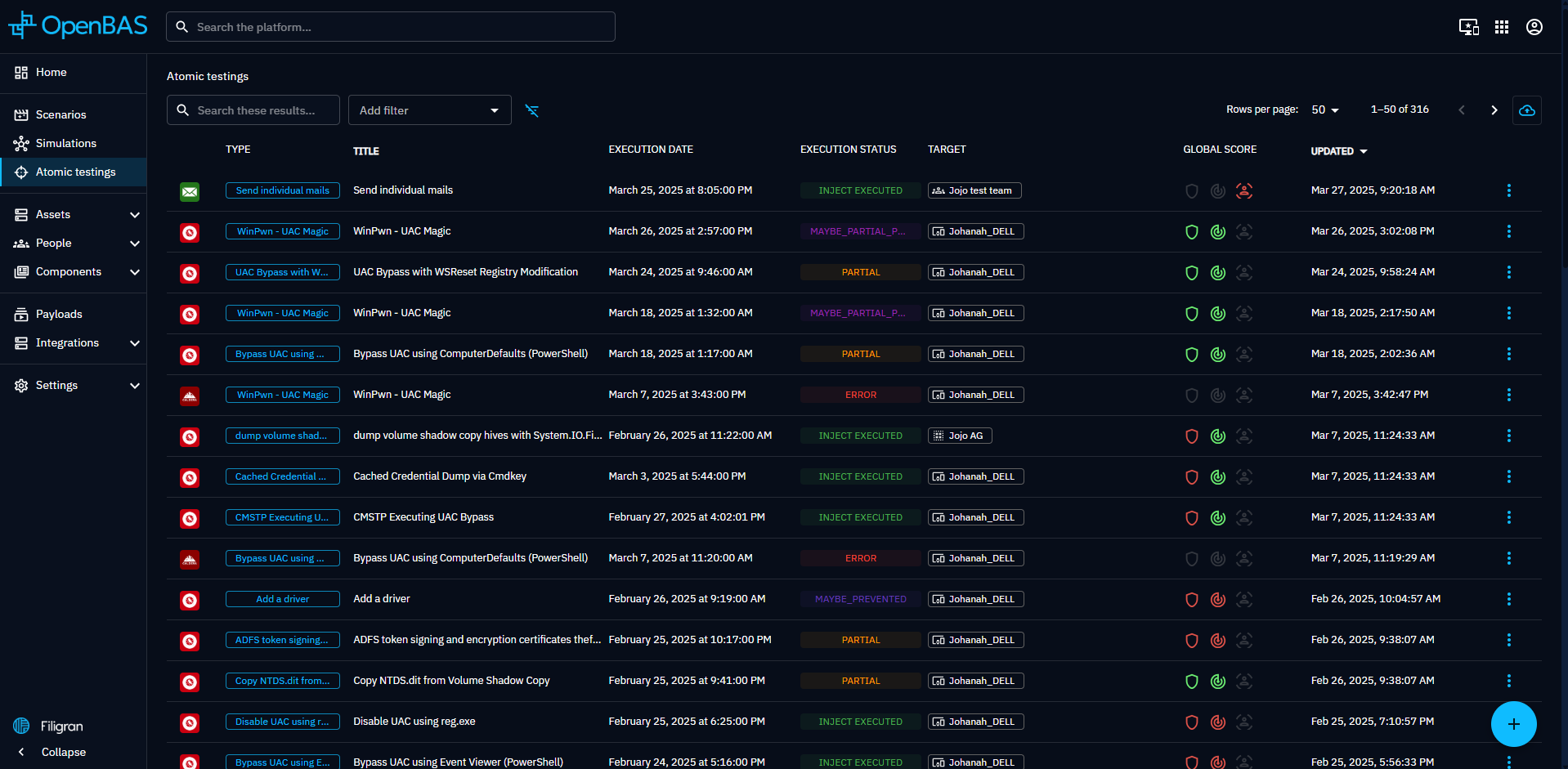This screenshot has height=769, width=1568.
Task: Click the Johanah_DELL target of UAC Bypass row
Action: click(x=975, y=272)
